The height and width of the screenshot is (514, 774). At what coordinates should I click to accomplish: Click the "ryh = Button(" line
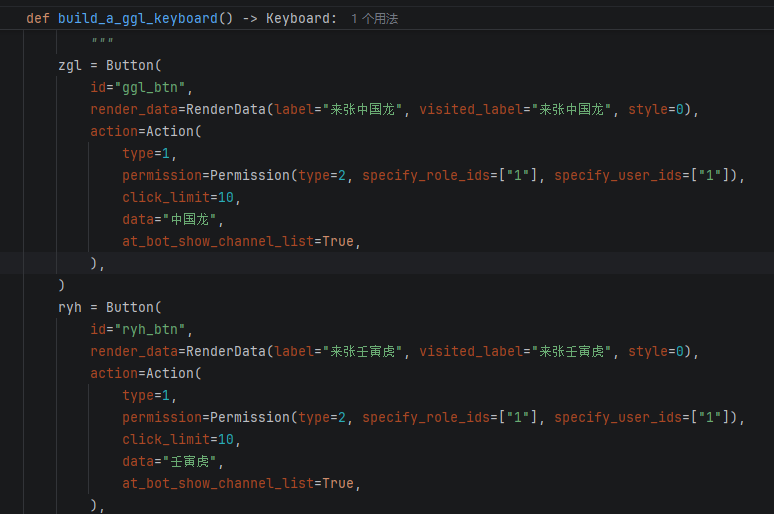[110, 308]
